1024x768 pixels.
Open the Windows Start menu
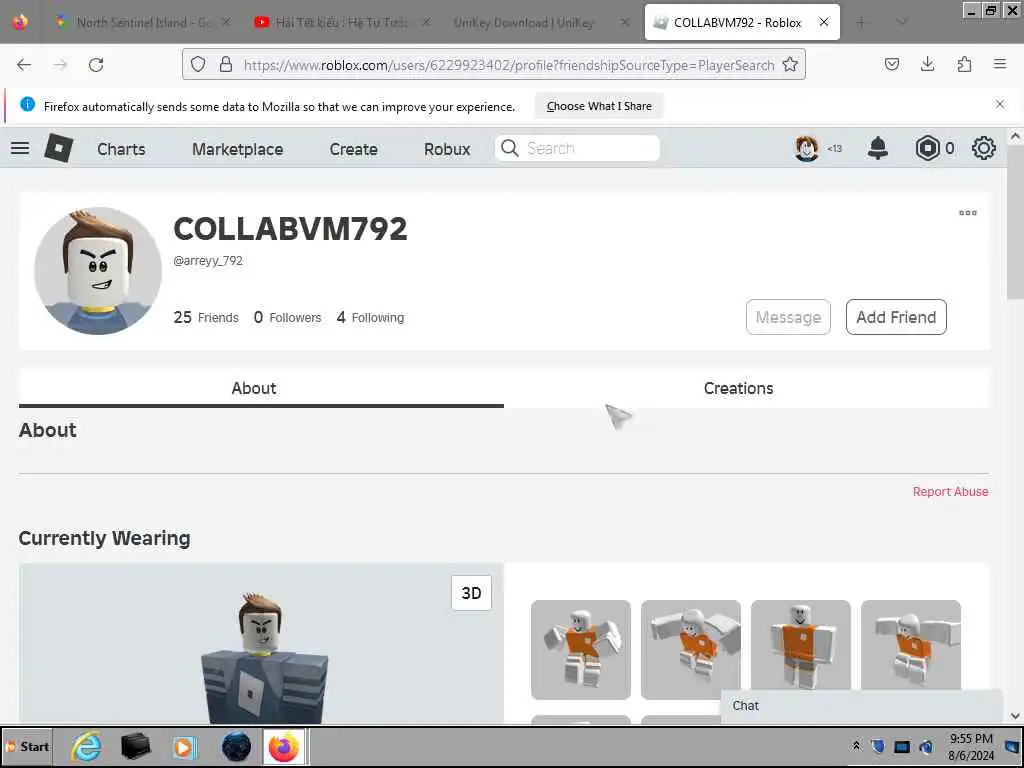pyautogui.click(x=27, y=746)
